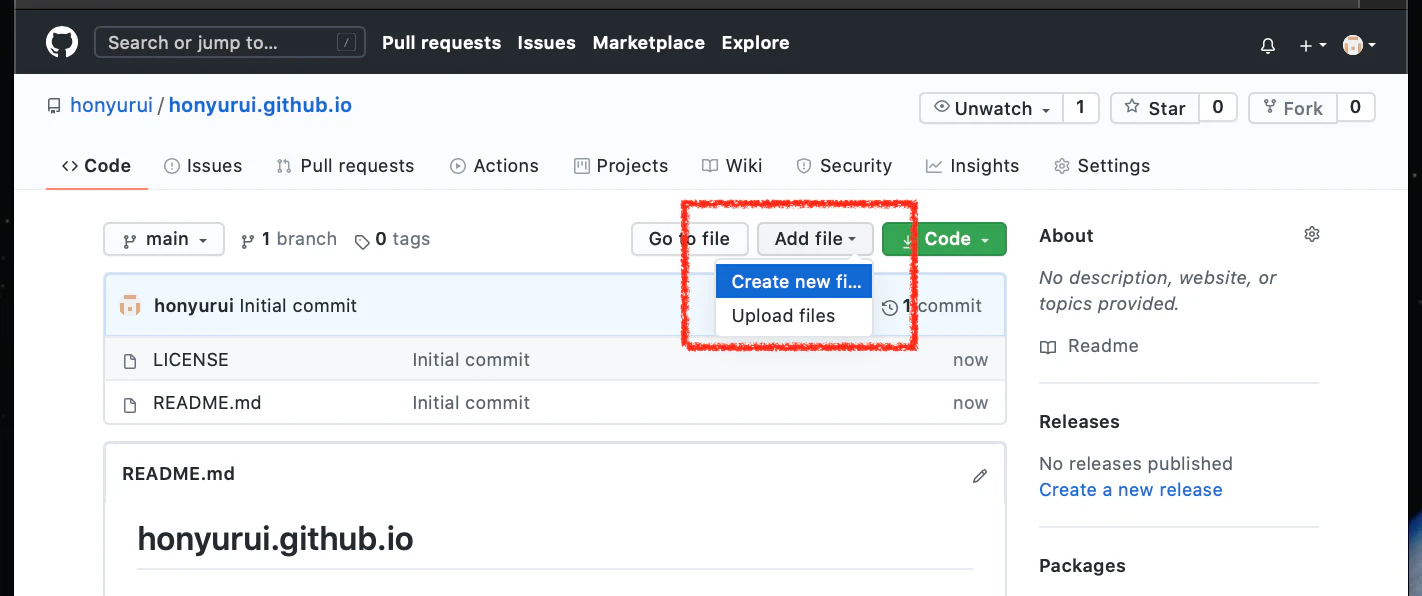Choose Create new file menu option
Screen dimensions: 1422x596
pyautogui.click(x=795, y=282)
